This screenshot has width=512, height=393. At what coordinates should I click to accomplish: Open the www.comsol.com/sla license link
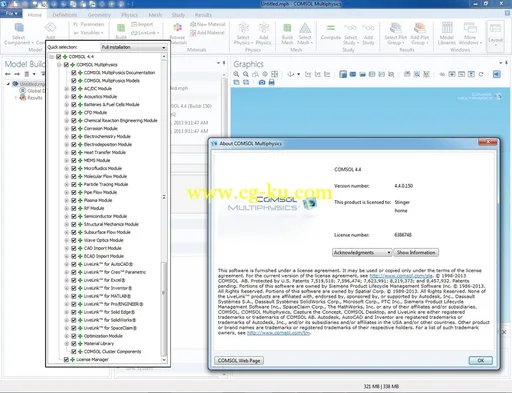(401, 276)
